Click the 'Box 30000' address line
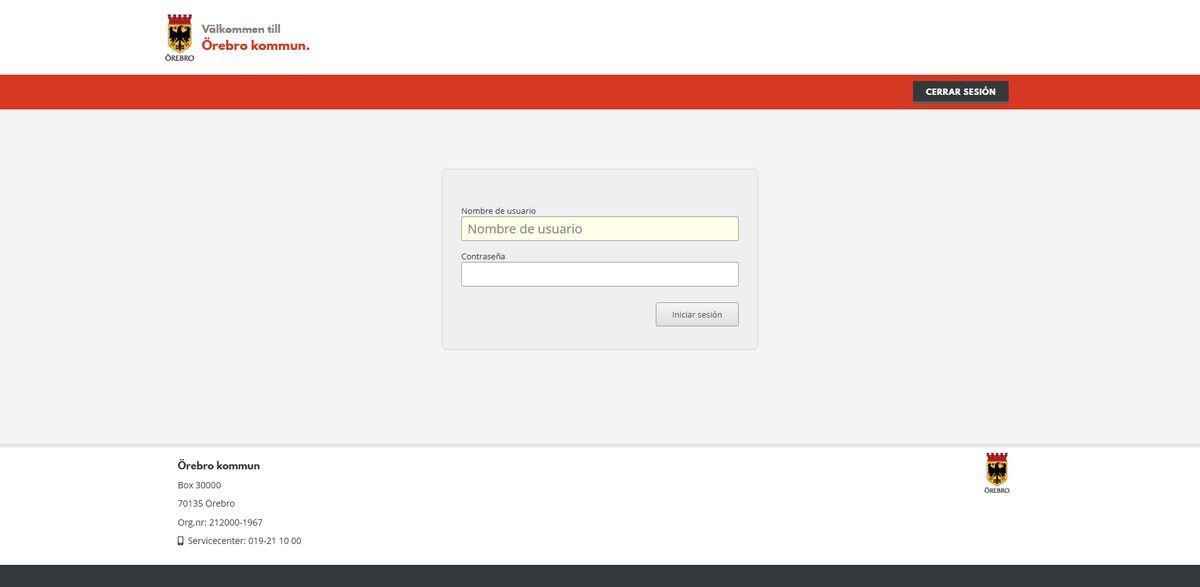Viewport: 1200px width, 587px height. pyautogui.click(x=199, y=485)
